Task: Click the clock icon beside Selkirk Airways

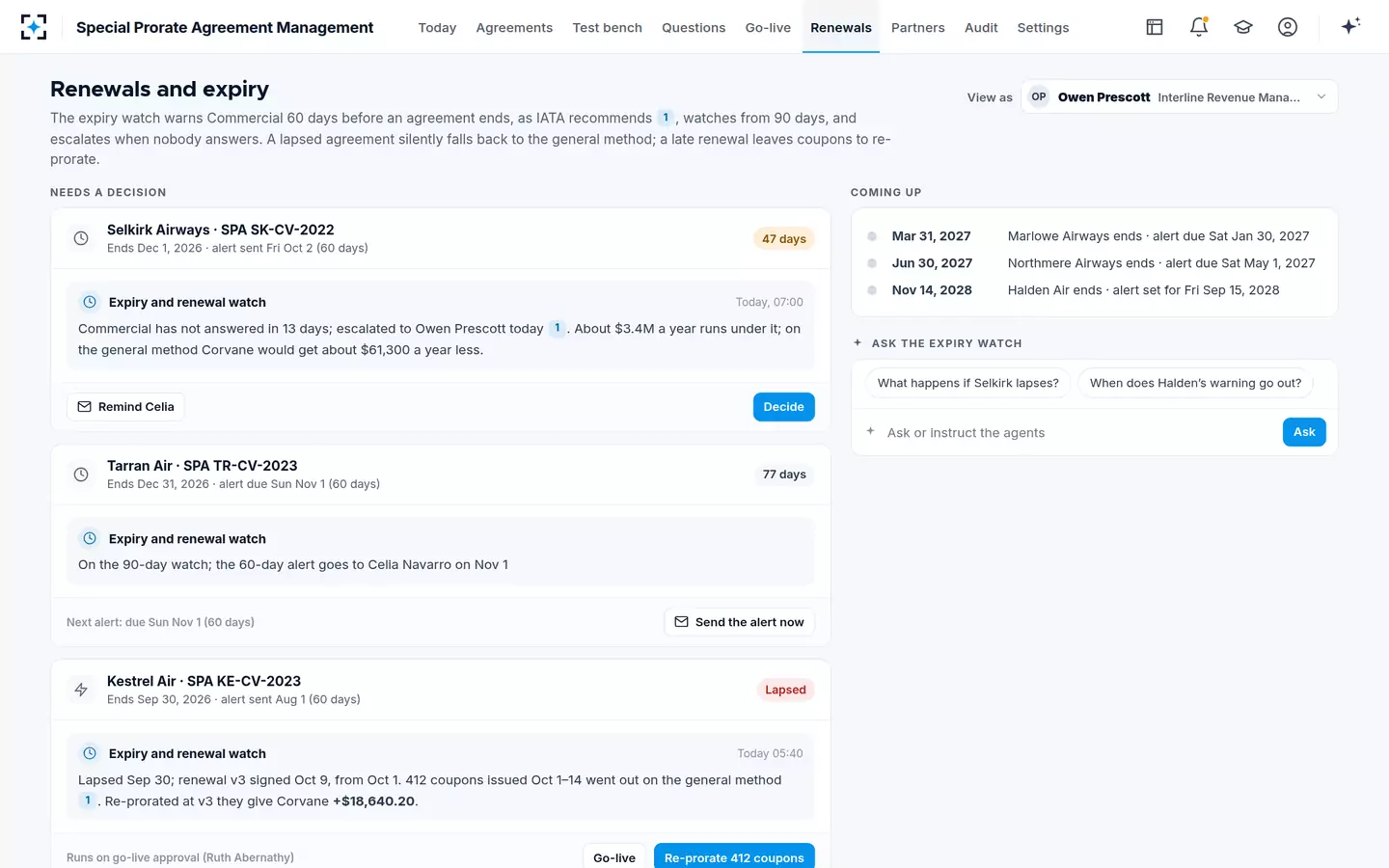Action: click(81, 238)
